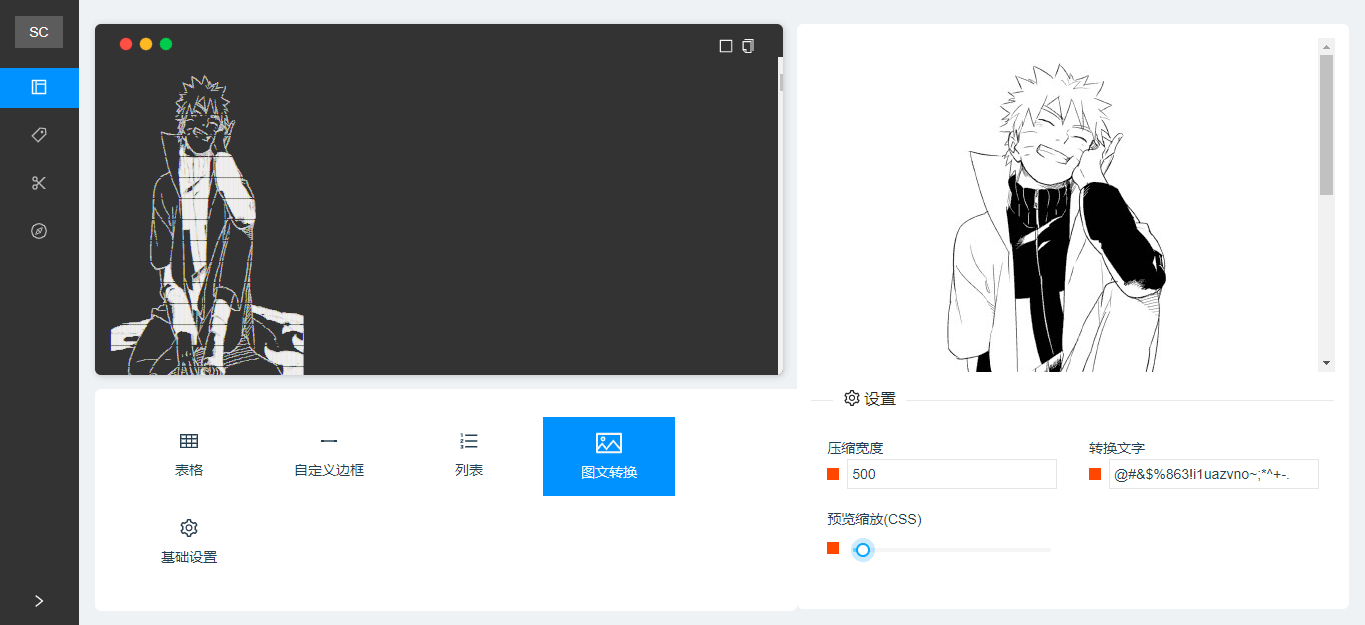Image resolution: width=1365 pixels, height=625 pixels.
Task: Open 基础设置
Action: tap(189, 542)
